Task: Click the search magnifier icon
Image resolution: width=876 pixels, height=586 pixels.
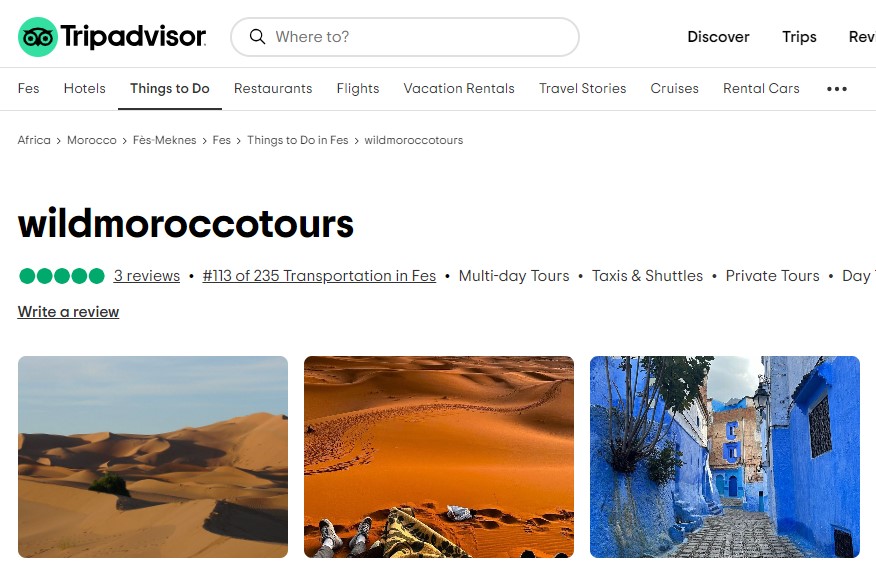Action: pyautogui.click(x=257, y=37)
